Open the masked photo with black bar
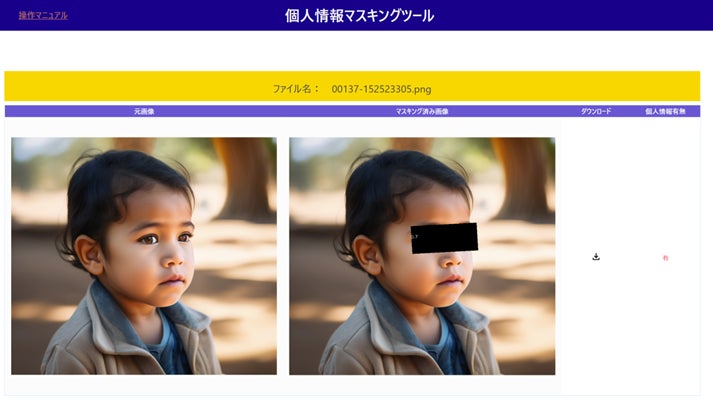 tap(422, 256)
